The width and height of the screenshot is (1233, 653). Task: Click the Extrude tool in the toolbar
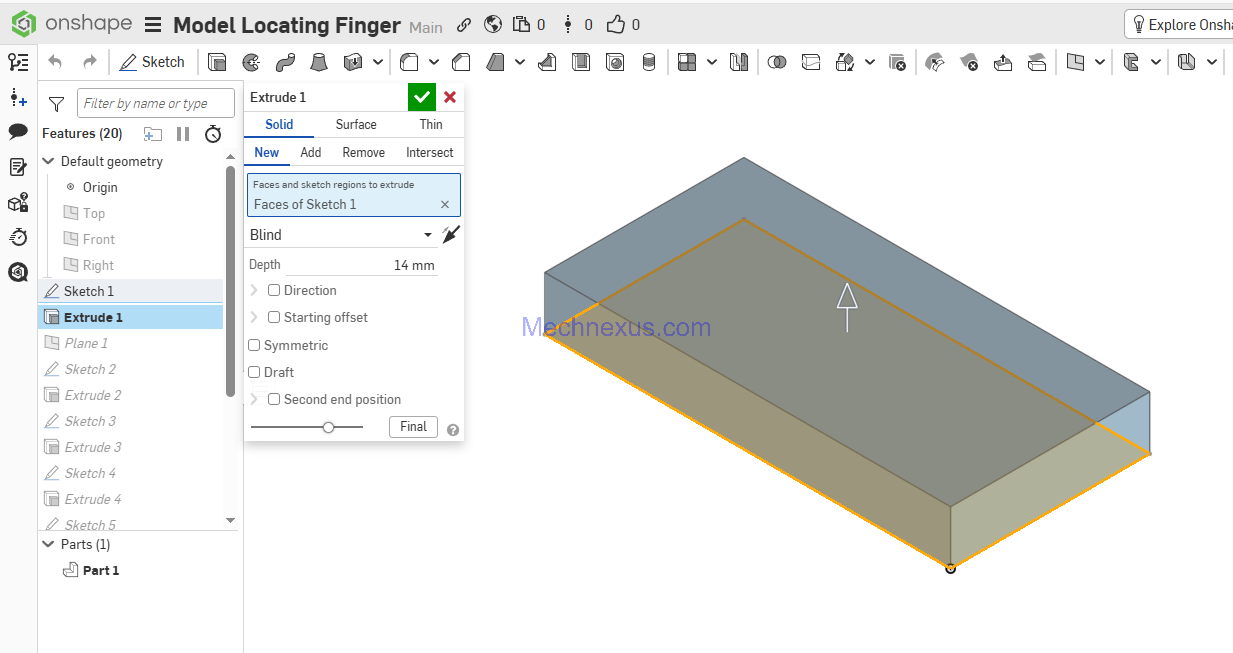pyautogui.click(x=217, y=62)
